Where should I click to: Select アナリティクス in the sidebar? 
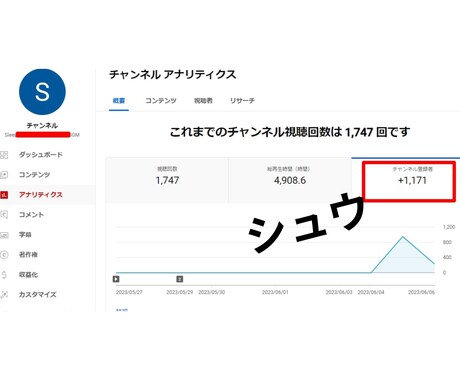click(41, 195)
